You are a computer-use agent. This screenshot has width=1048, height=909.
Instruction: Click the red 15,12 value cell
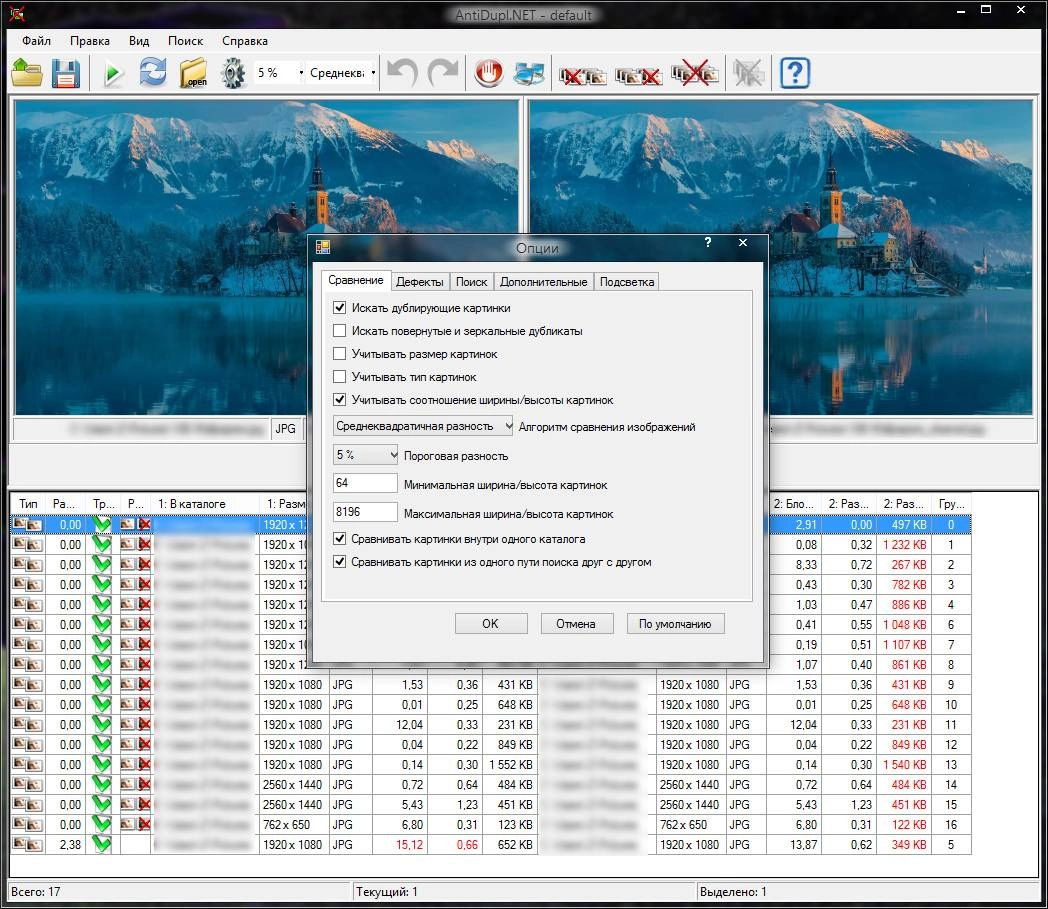pyautogui.click(x=400, y=845)
